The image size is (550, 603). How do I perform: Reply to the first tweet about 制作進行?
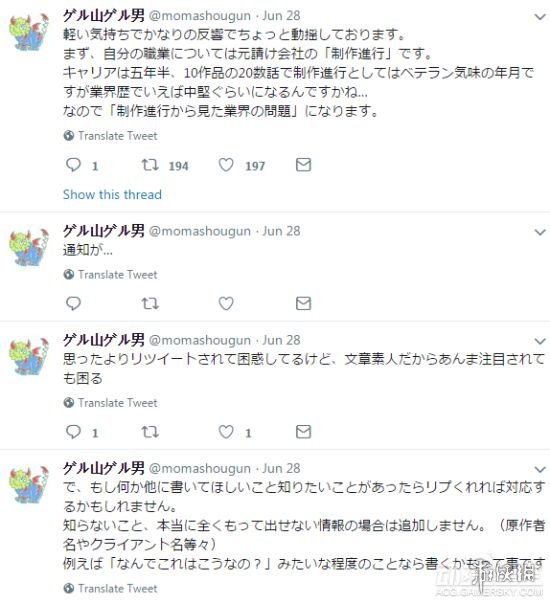coord(73,165)
